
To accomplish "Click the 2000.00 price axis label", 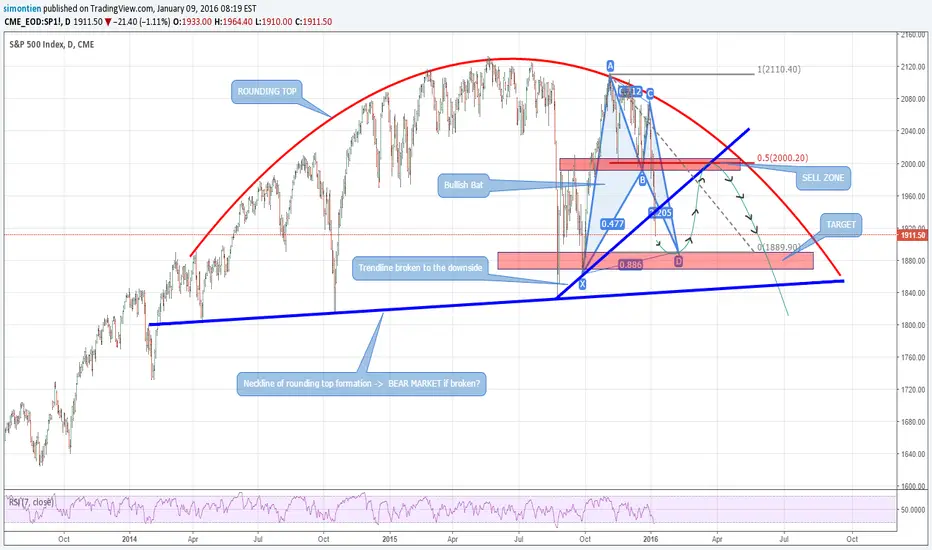I will [x=913, y=164].
